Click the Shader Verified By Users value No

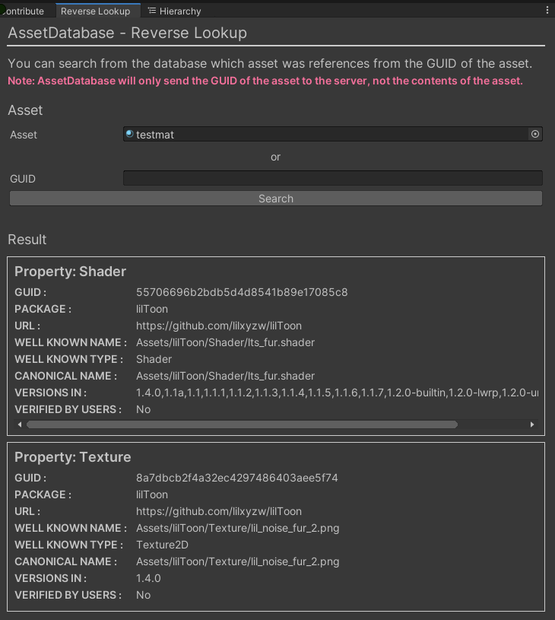pyautogui.click(x=143, y=409)
